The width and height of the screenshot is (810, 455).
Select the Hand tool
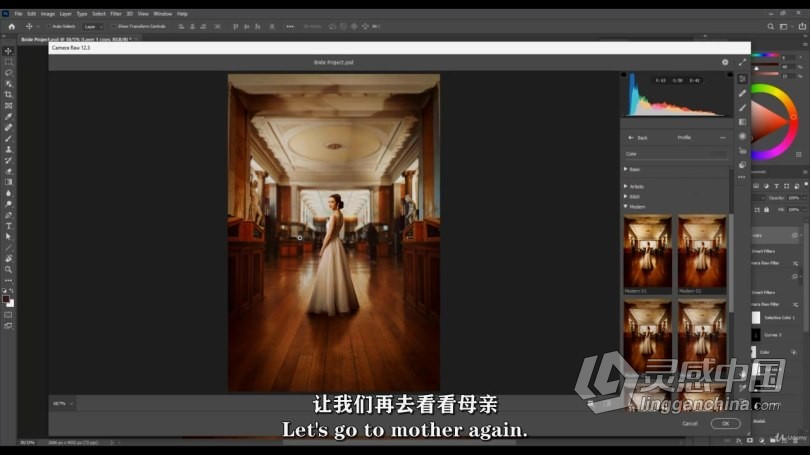[8, 258]
